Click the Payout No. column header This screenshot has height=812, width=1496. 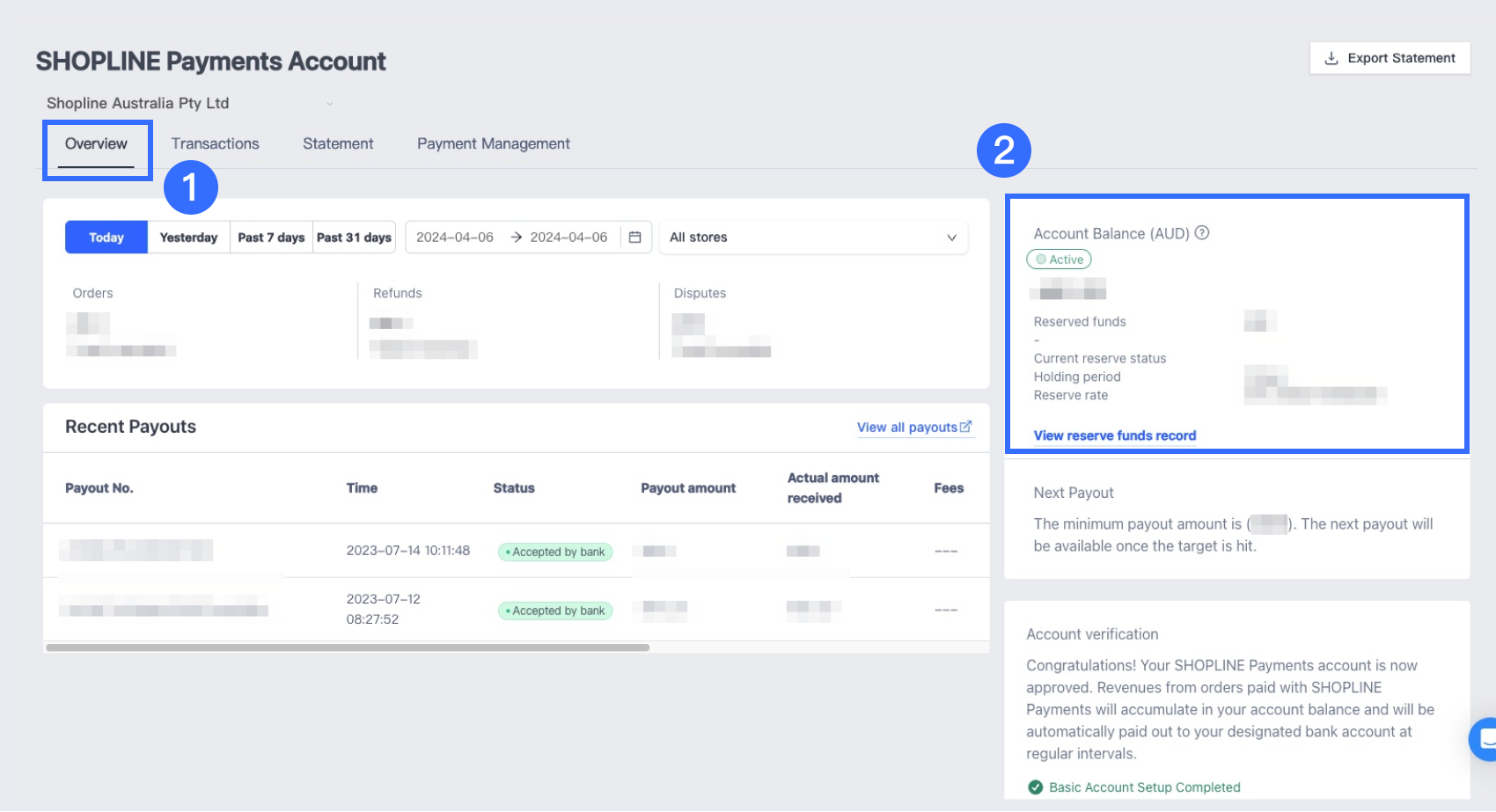tap(99, 488)
